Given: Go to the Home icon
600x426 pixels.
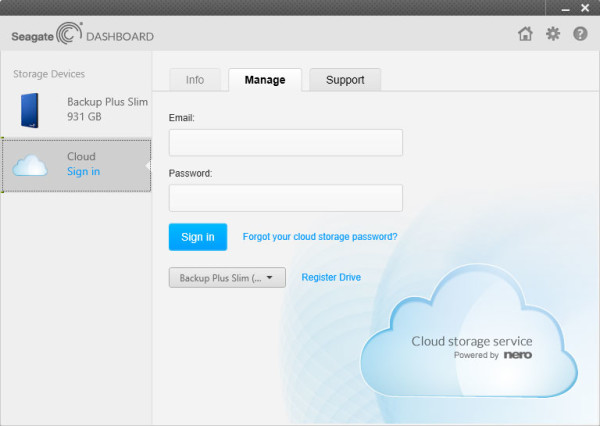Looking at the screenshot, I should 525,34.
